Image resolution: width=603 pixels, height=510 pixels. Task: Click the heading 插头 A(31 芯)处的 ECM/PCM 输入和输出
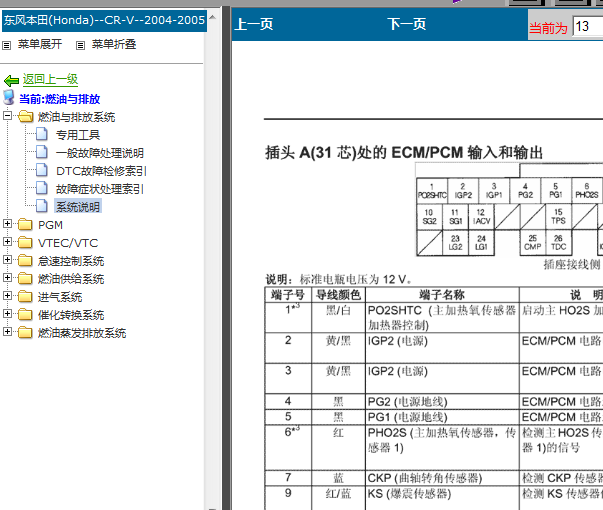(x=404, y=152)
